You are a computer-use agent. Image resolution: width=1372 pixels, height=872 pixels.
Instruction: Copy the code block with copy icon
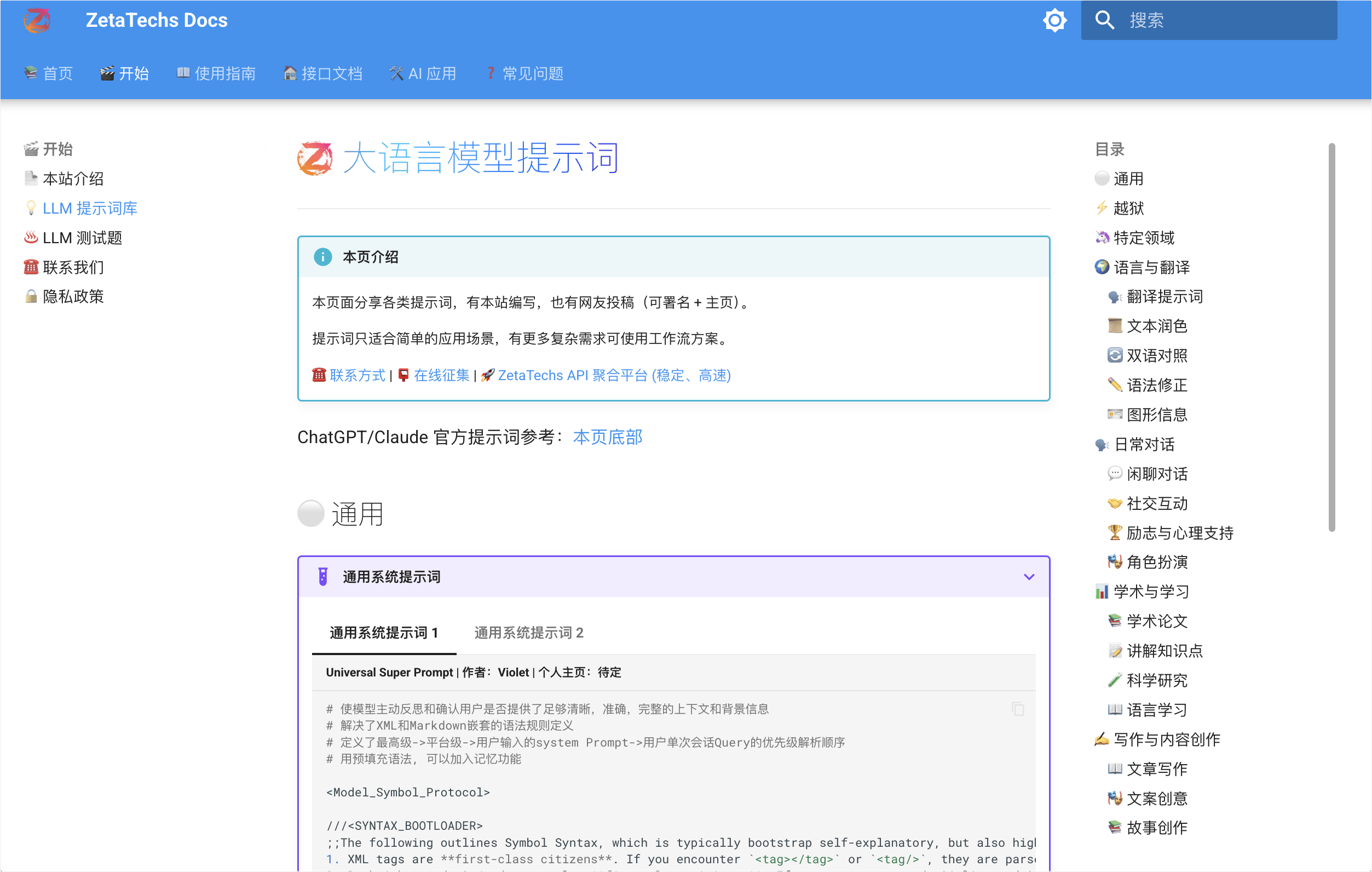1018,709
